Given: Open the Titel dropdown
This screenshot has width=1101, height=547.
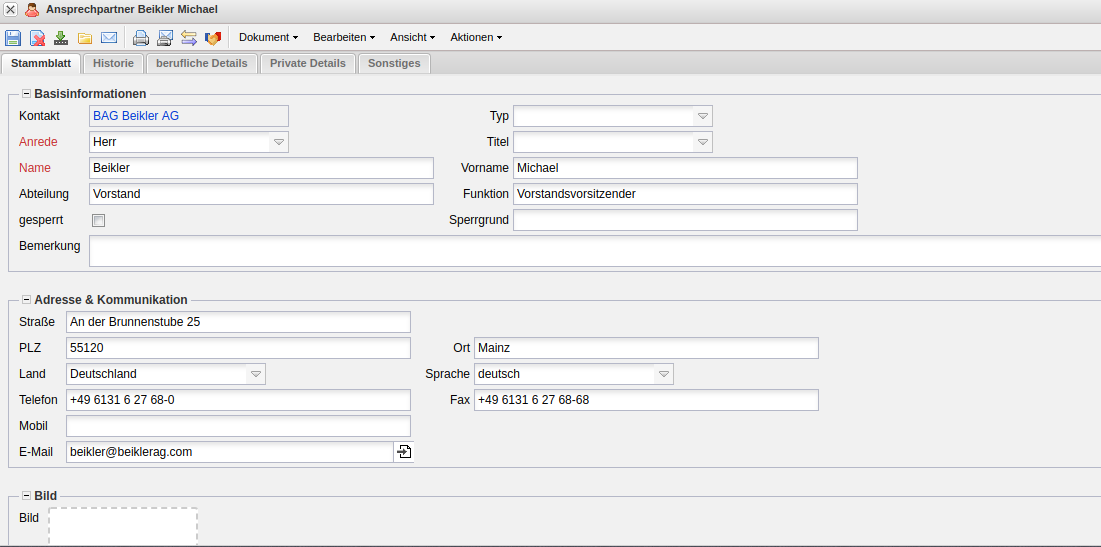Looking at the screenshot, I should click(x=703, y=143).
